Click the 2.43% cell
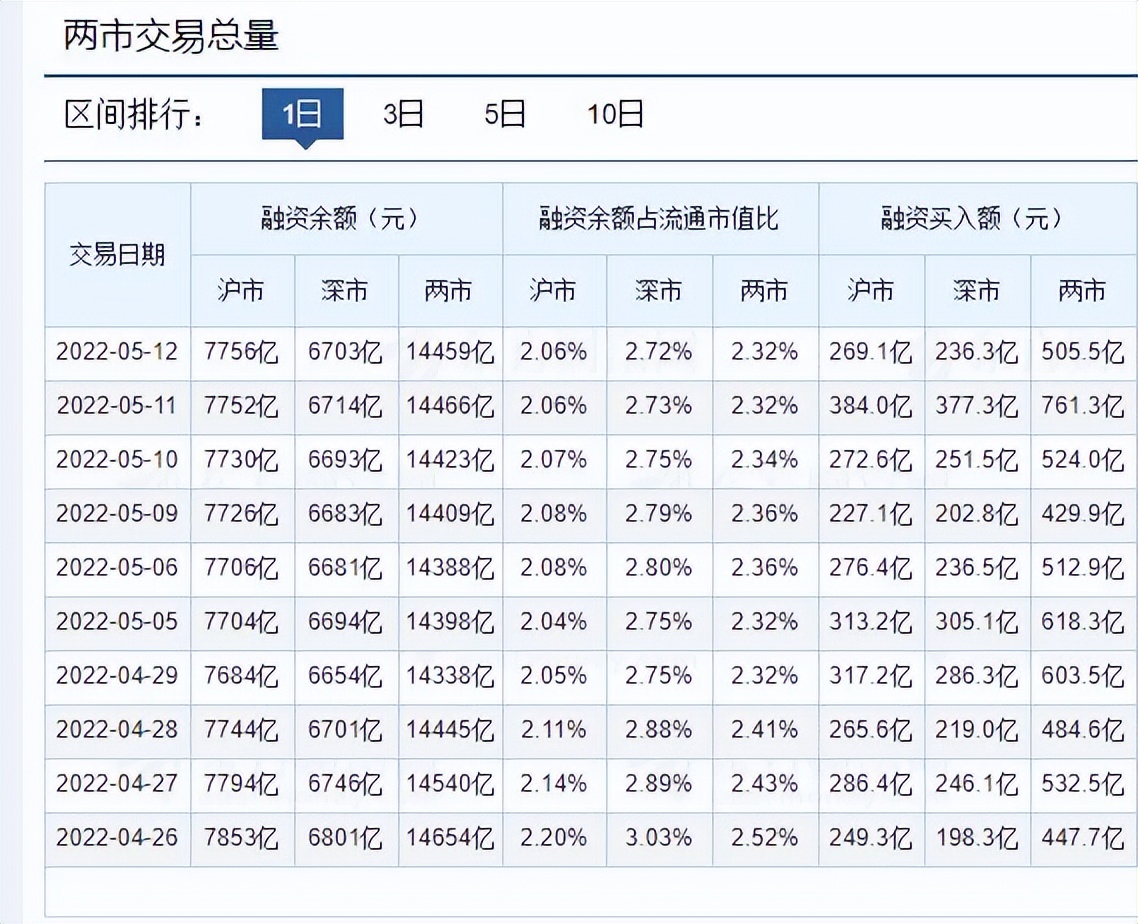Viewport: 1138px width, 924px height. [x=765, y=785]
